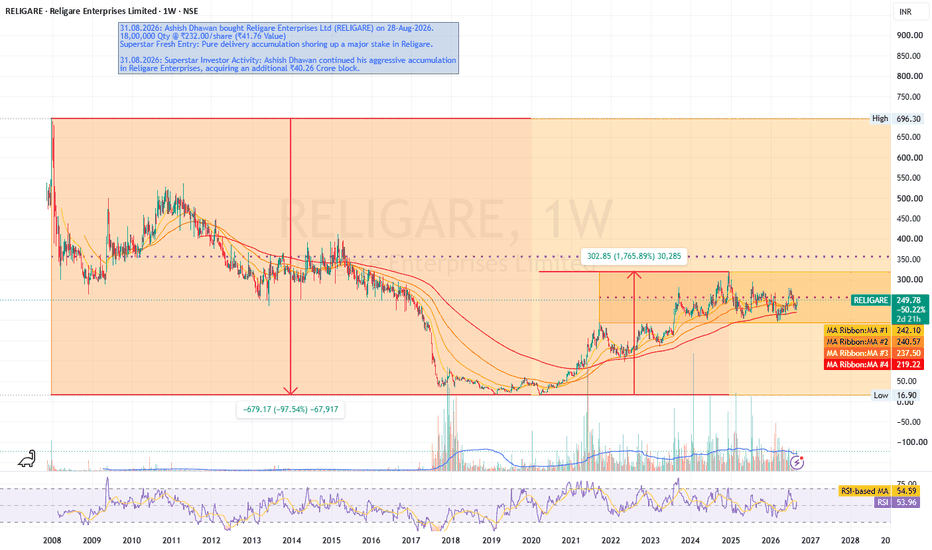Click the dinosaur logo icon beside volume pane

[x=27, y=458]
